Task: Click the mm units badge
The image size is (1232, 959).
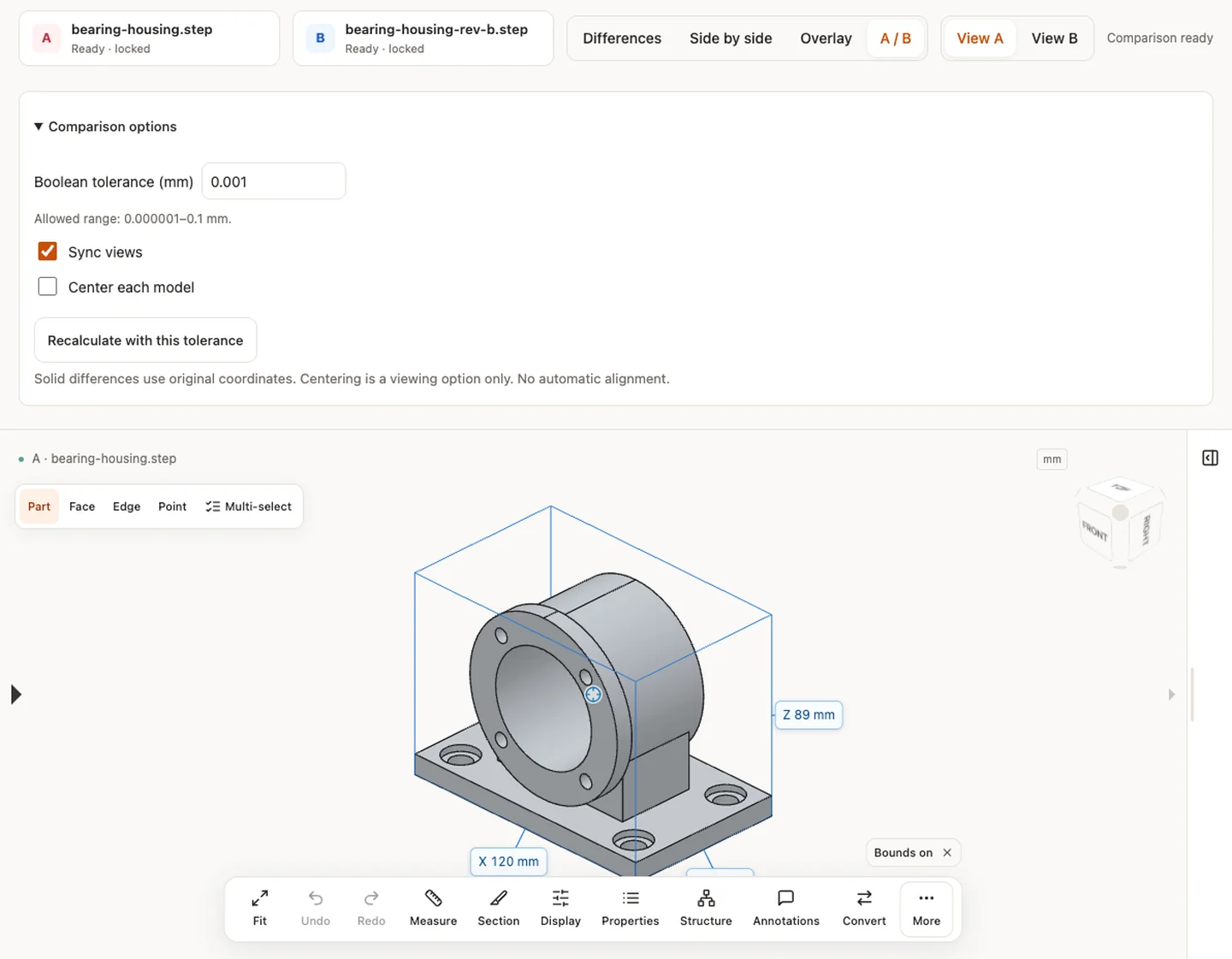Action: pos(1051,459)
